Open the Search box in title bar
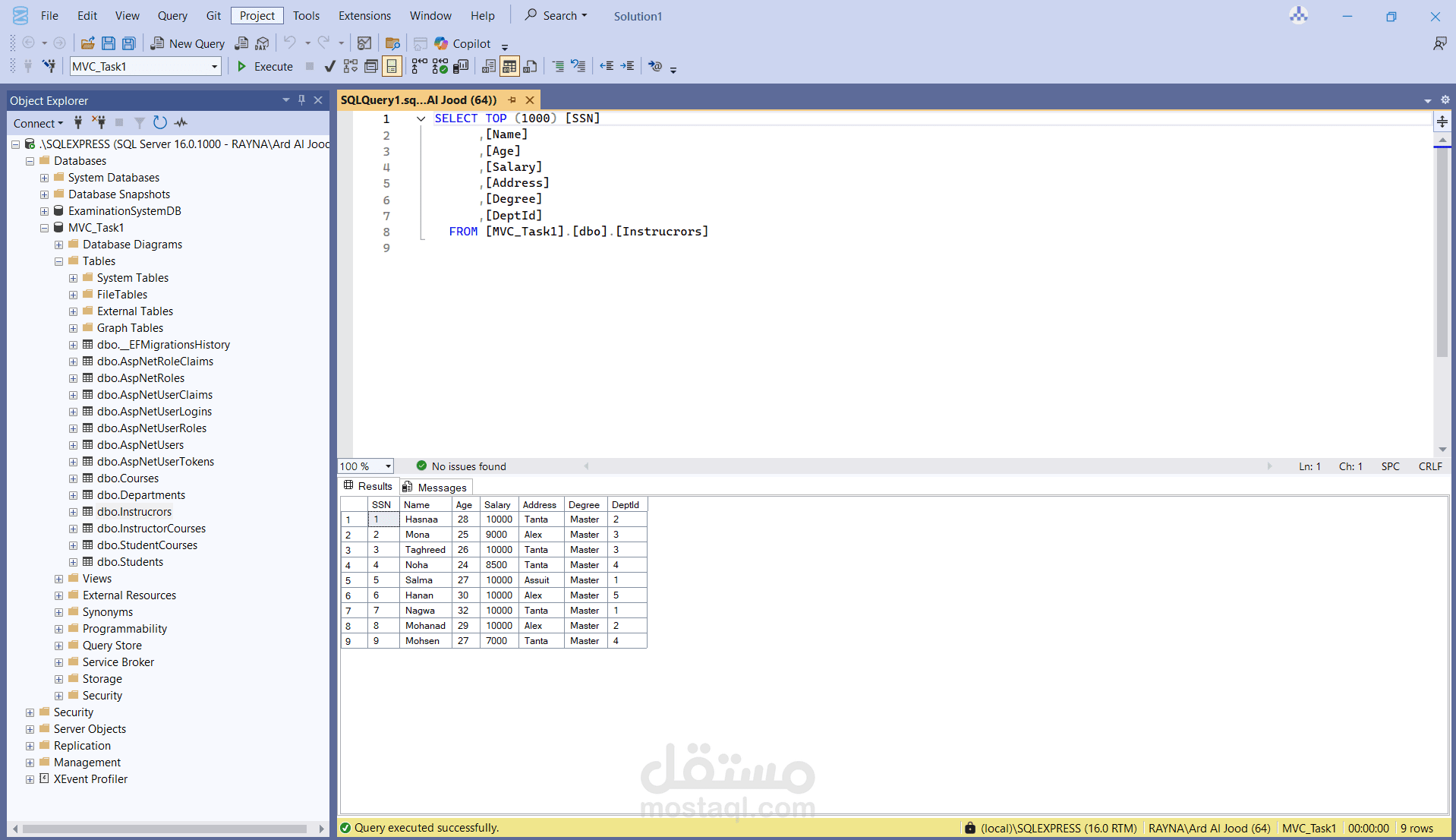1456x840 pixels. 556,15
